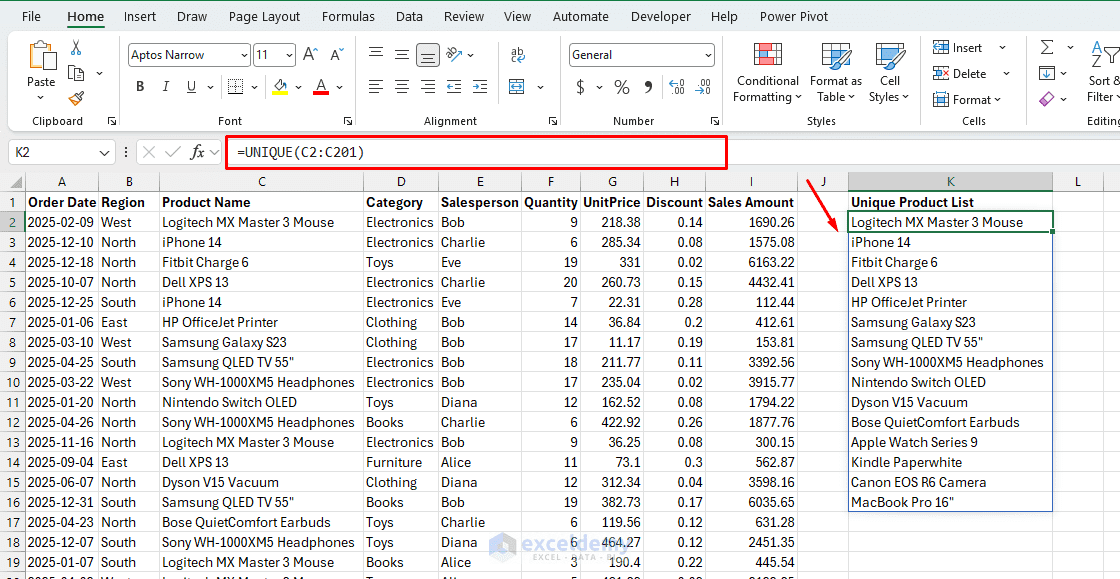Click the Orientation text angle icon
Screen dimensions: 1120x579
[x=453, y=54]
